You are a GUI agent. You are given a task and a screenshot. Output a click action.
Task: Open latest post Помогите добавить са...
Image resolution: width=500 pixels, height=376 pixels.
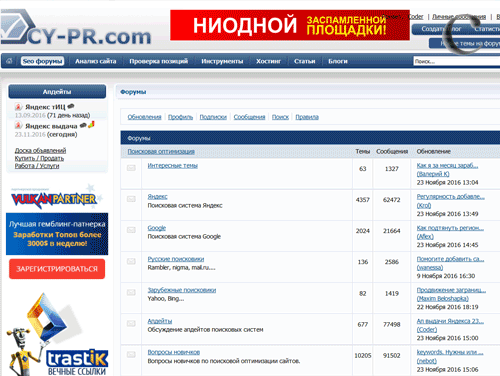(450, 259)
